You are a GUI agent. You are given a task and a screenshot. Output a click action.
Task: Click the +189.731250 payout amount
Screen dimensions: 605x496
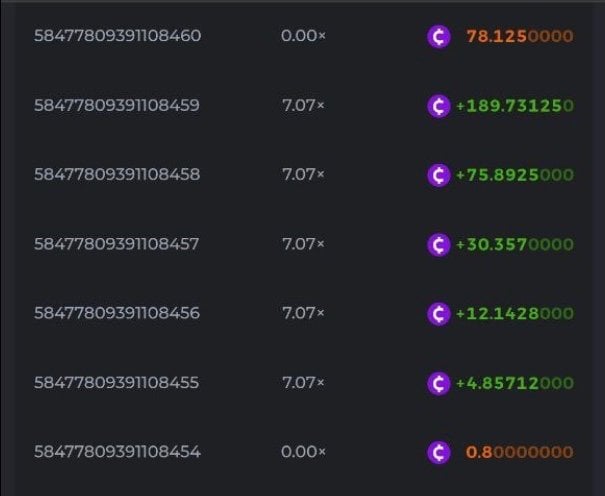(x=514, y=106)
